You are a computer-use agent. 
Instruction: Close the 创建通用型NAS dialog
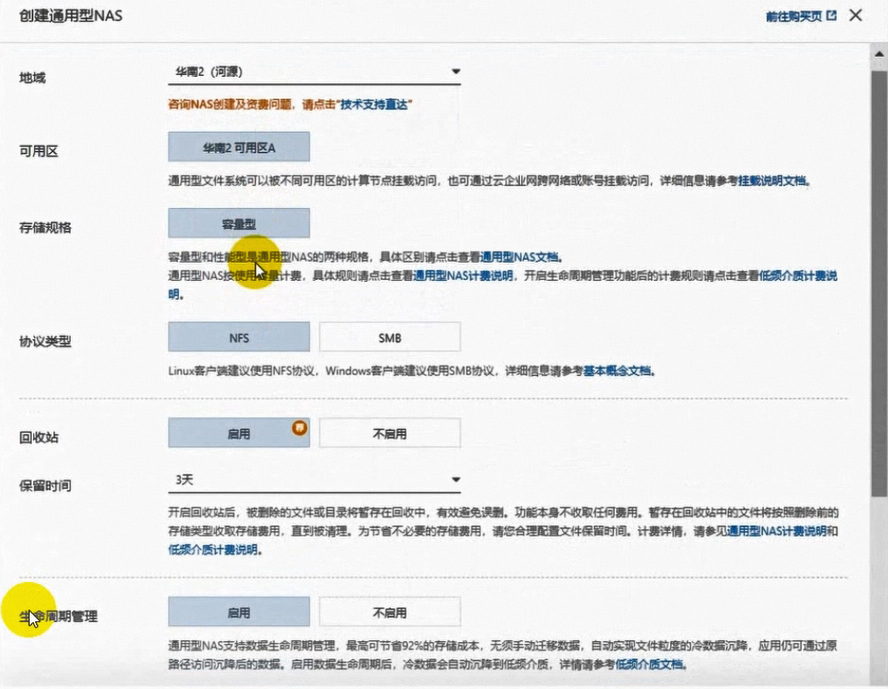pos(855,15)
